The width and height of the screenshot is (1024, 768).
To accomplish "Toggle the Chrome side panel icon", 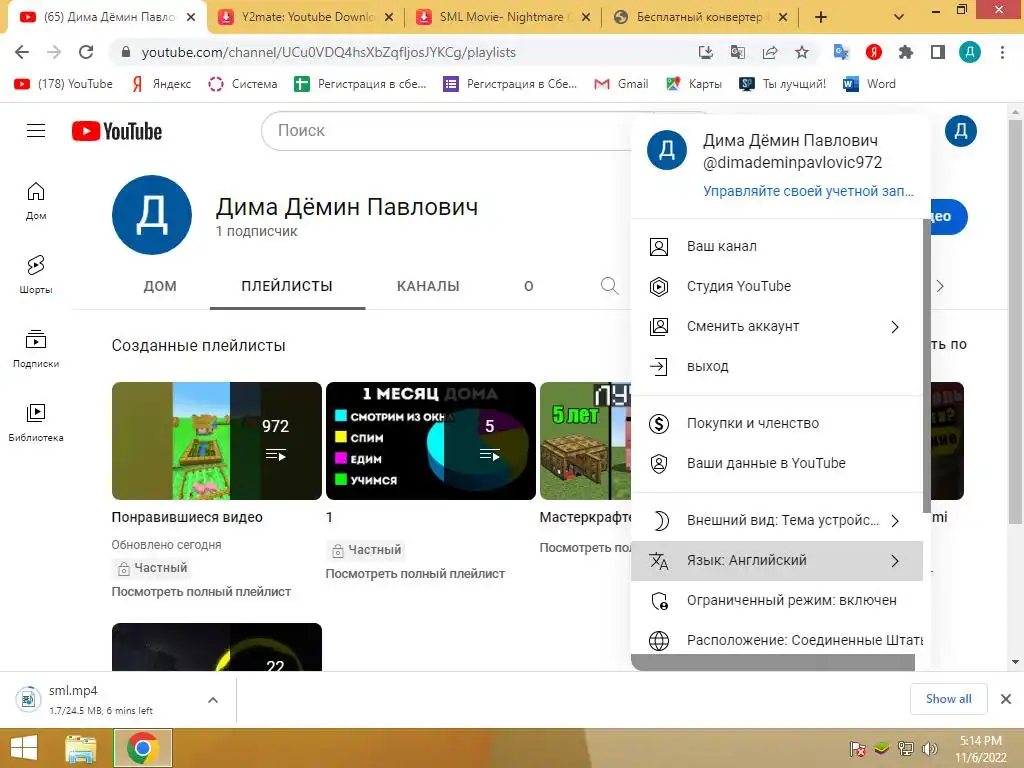I will point(938,52).
